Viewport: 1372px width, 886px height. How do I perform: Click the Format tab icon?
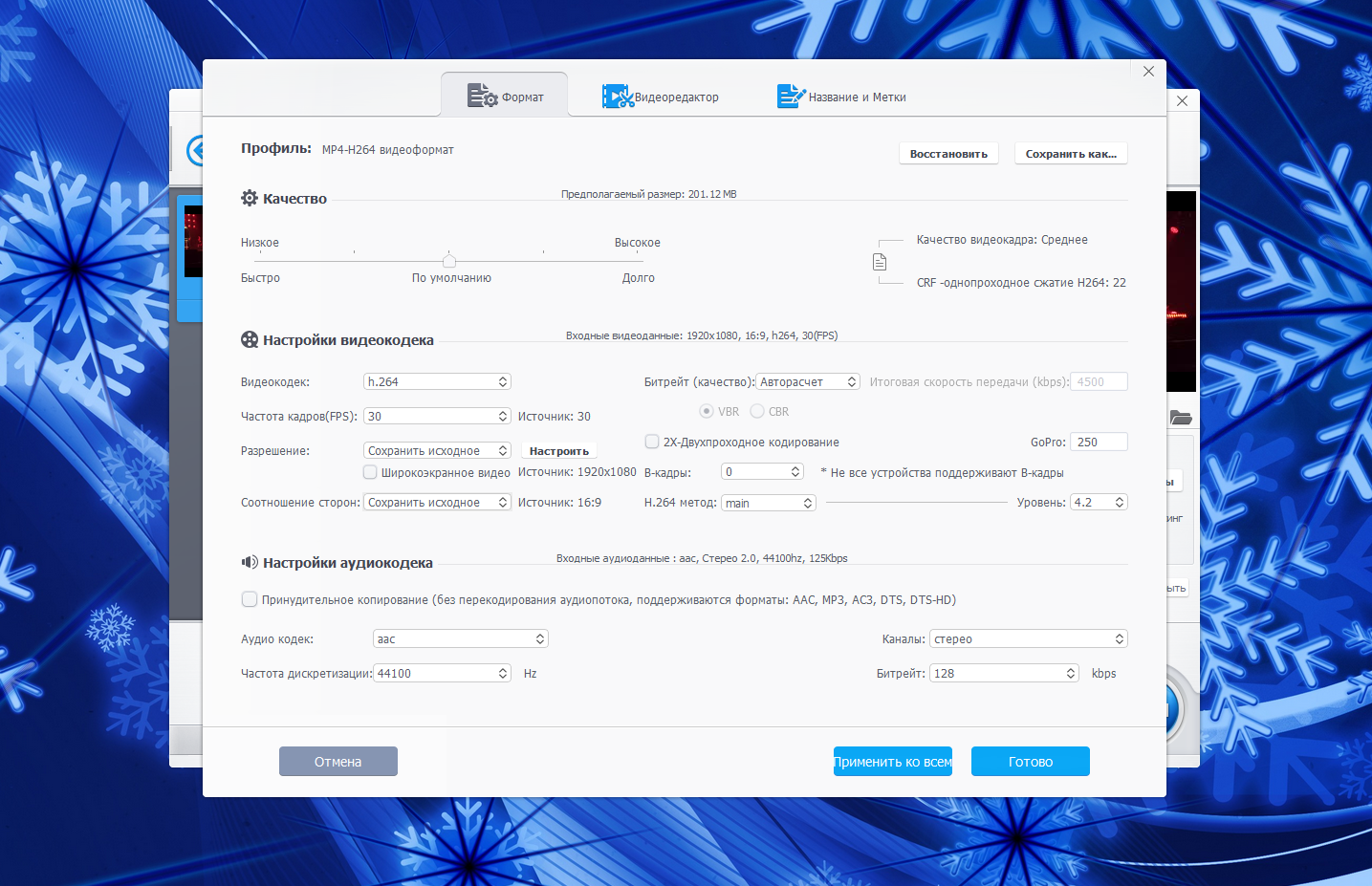tap(482, 96)
